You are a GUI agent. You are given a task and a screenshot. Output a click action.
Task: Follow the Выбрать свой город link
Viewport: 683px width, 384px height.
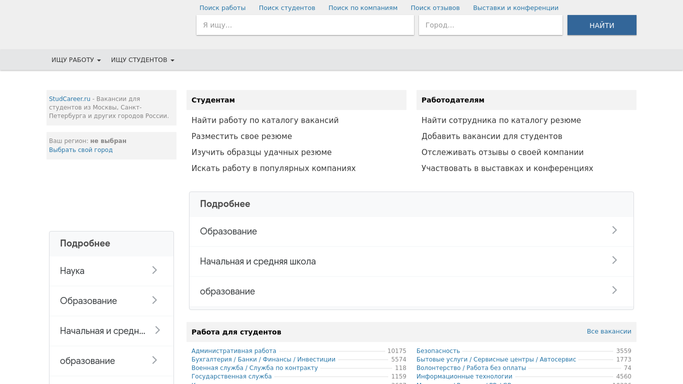point(81,150)
